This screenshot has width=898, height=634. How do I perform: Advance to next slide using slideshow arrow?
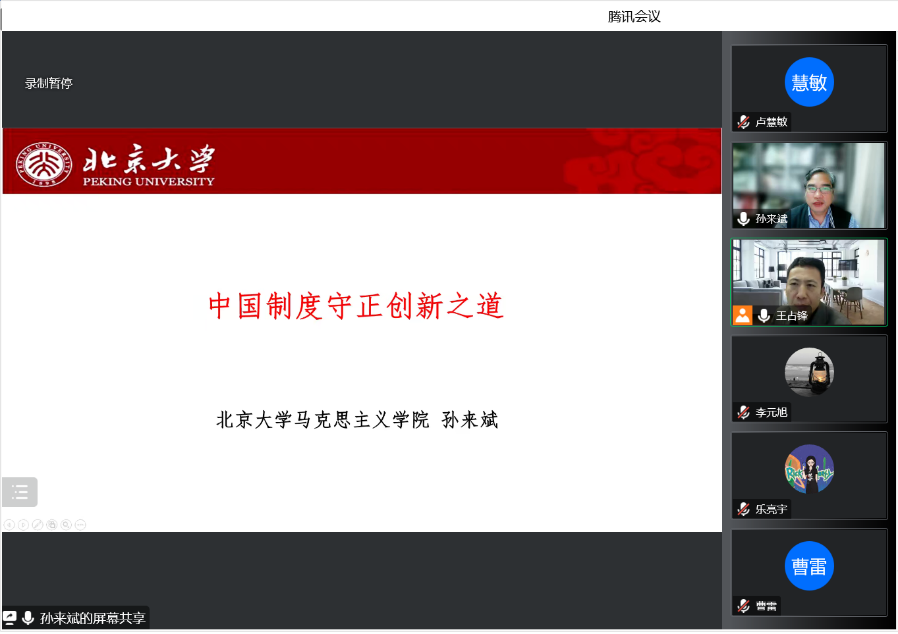tap(23, 524)
